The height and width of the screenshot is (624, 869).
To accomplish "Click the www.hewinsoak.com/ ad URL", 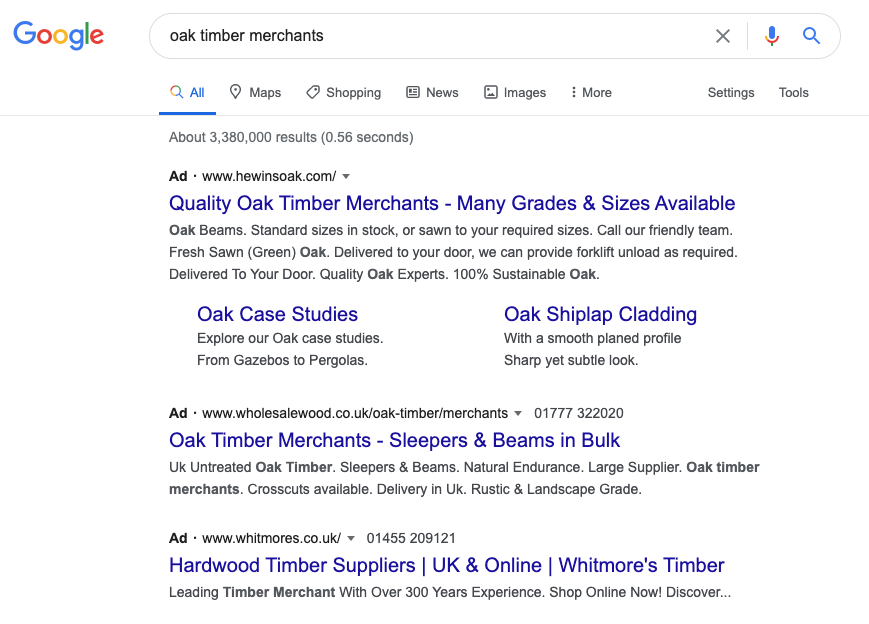I will [269, 176].
